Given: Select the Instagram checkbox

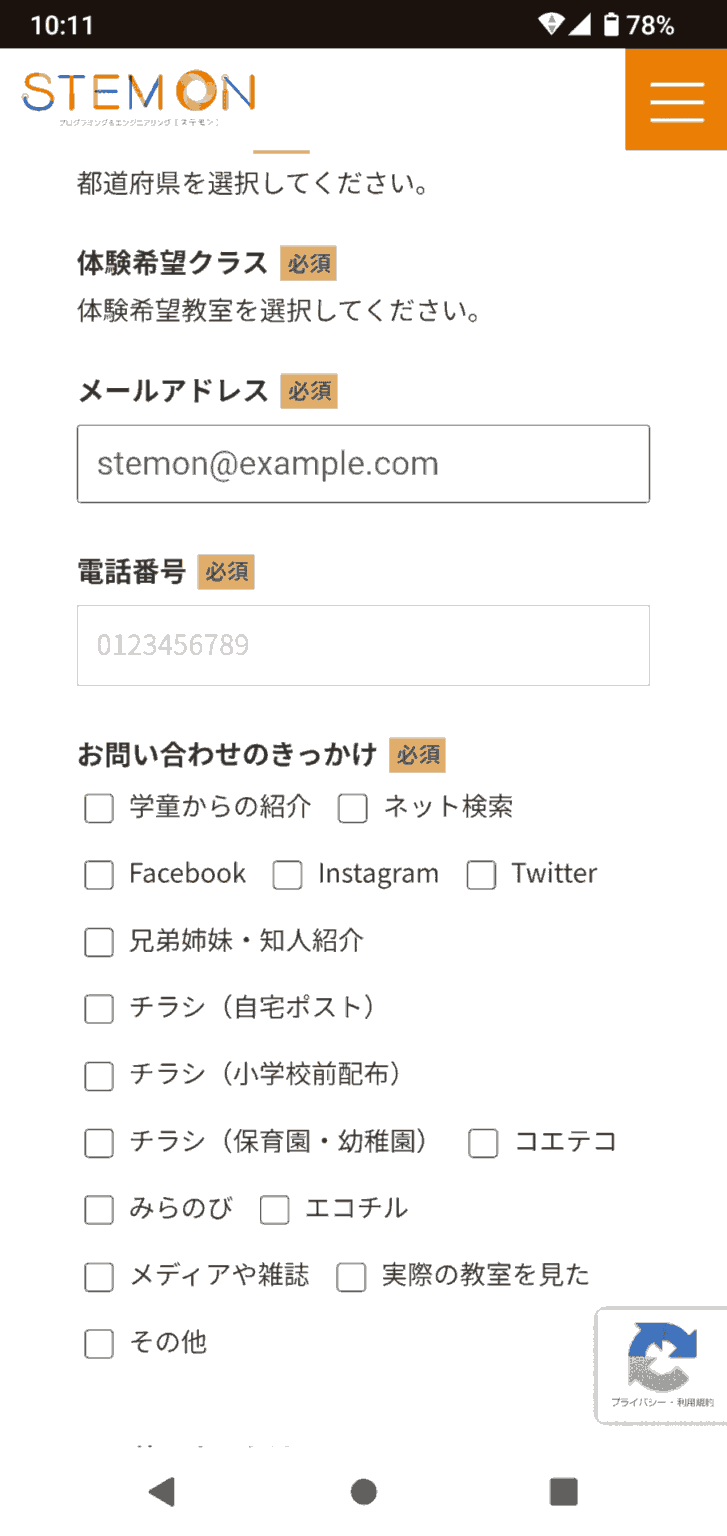Looking at the screenshot, I should point(287,875).
